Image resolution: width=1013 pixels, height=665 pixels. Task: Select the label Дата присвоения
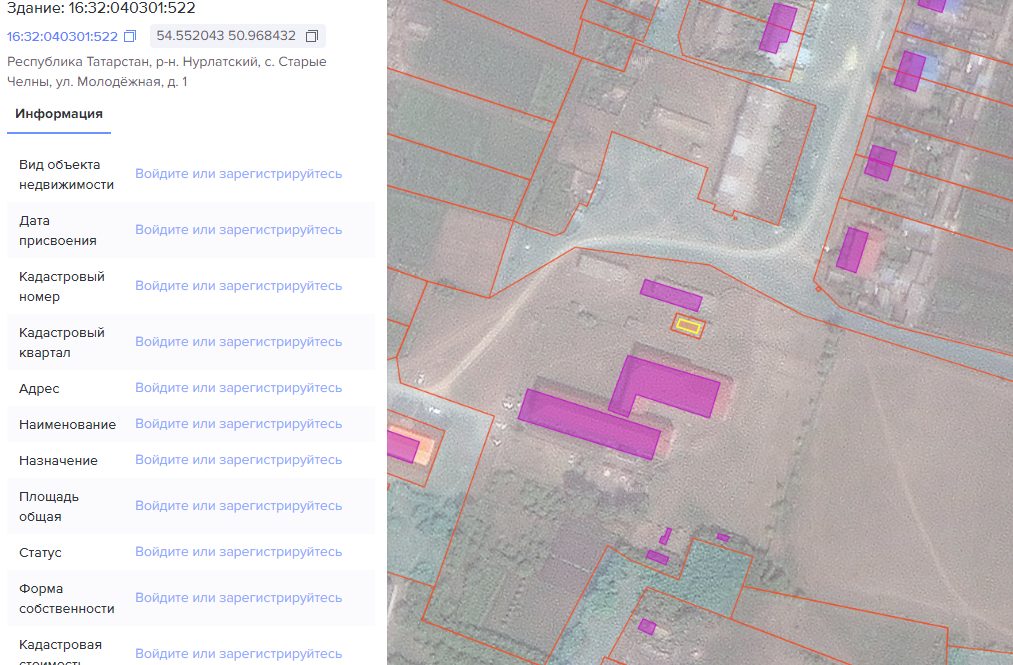coord(57,231)
